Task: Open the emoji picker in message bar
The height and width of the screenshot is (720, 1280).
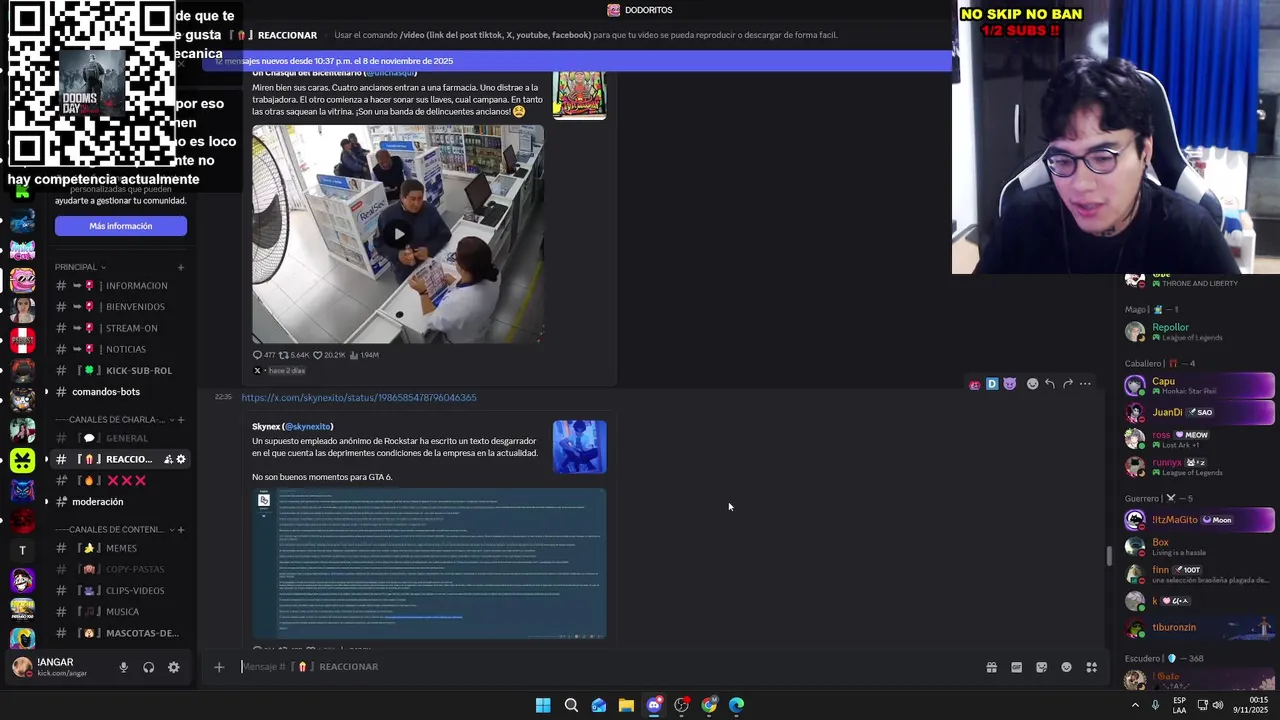Action: point(1066,667)
